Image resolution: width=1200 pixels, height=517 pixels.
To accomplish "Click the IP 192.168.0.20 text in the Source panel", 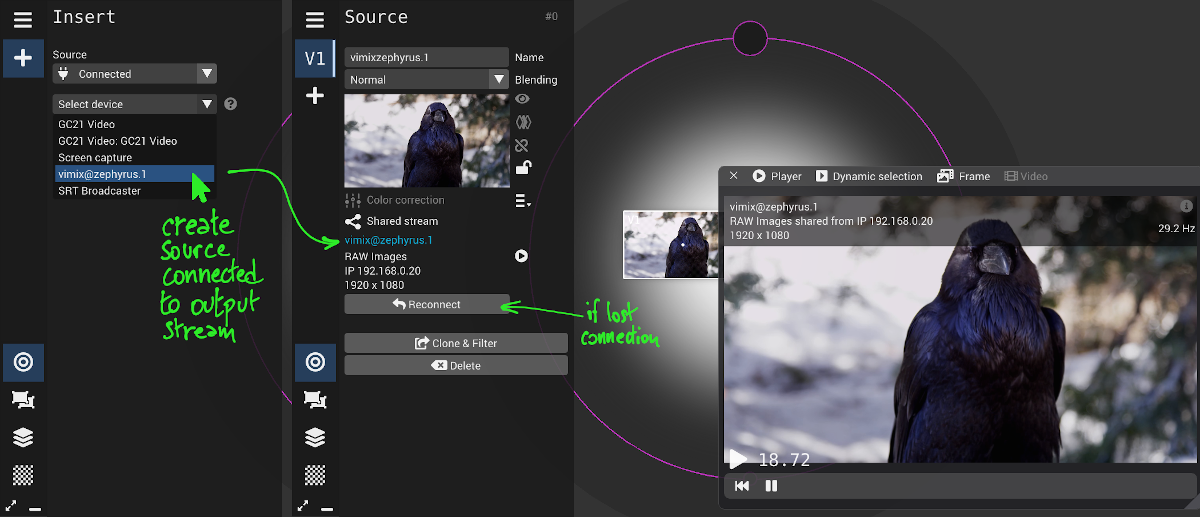I will click(383, 271).
